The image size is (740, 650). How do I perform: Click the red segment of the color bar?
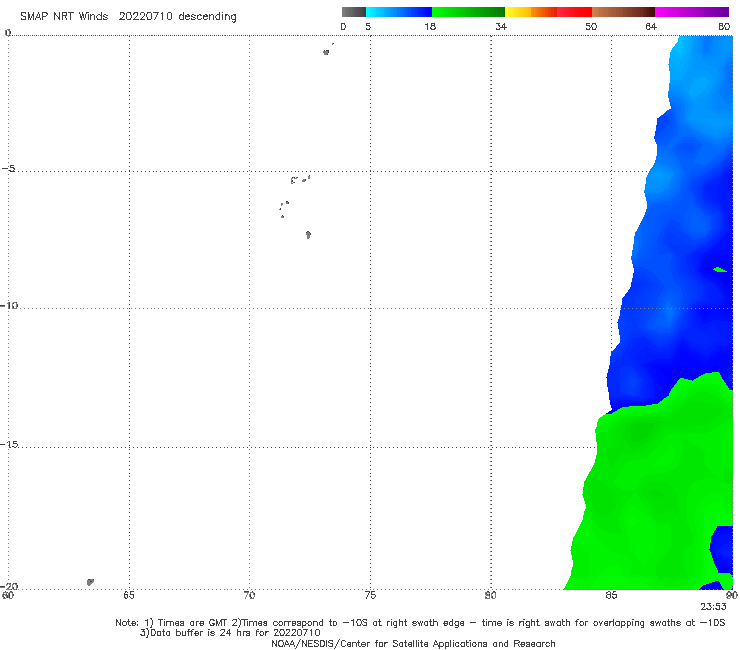click(574, 12)
